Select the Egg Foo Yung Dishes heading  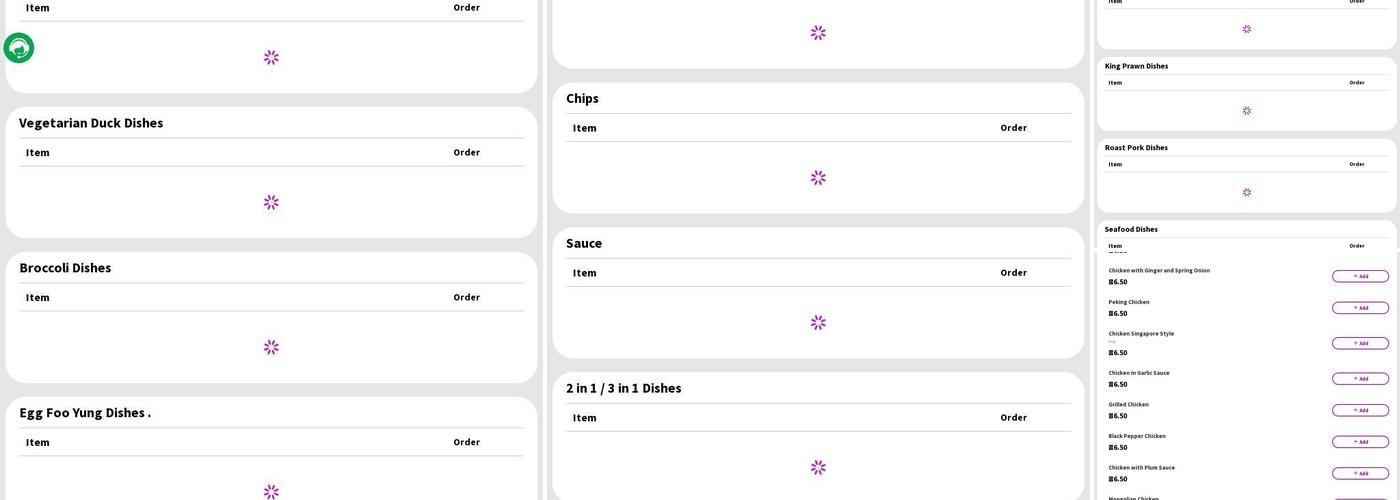pyautogui.click(x=85, y=413)
